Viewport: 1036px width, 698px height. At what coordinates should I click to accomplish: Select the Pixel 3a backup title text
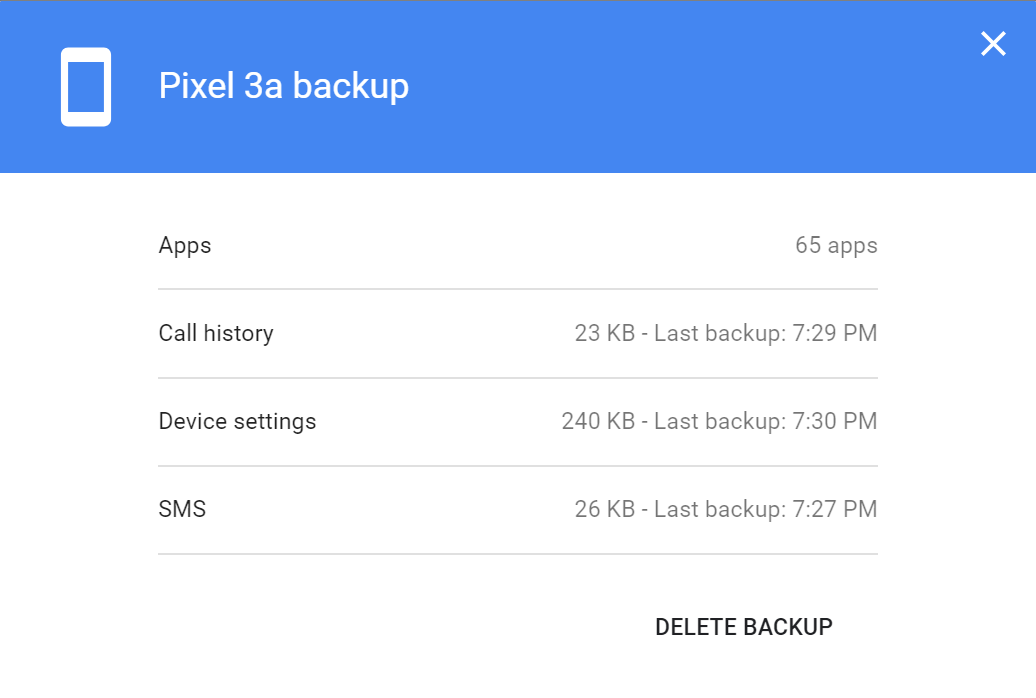(283, 86)
